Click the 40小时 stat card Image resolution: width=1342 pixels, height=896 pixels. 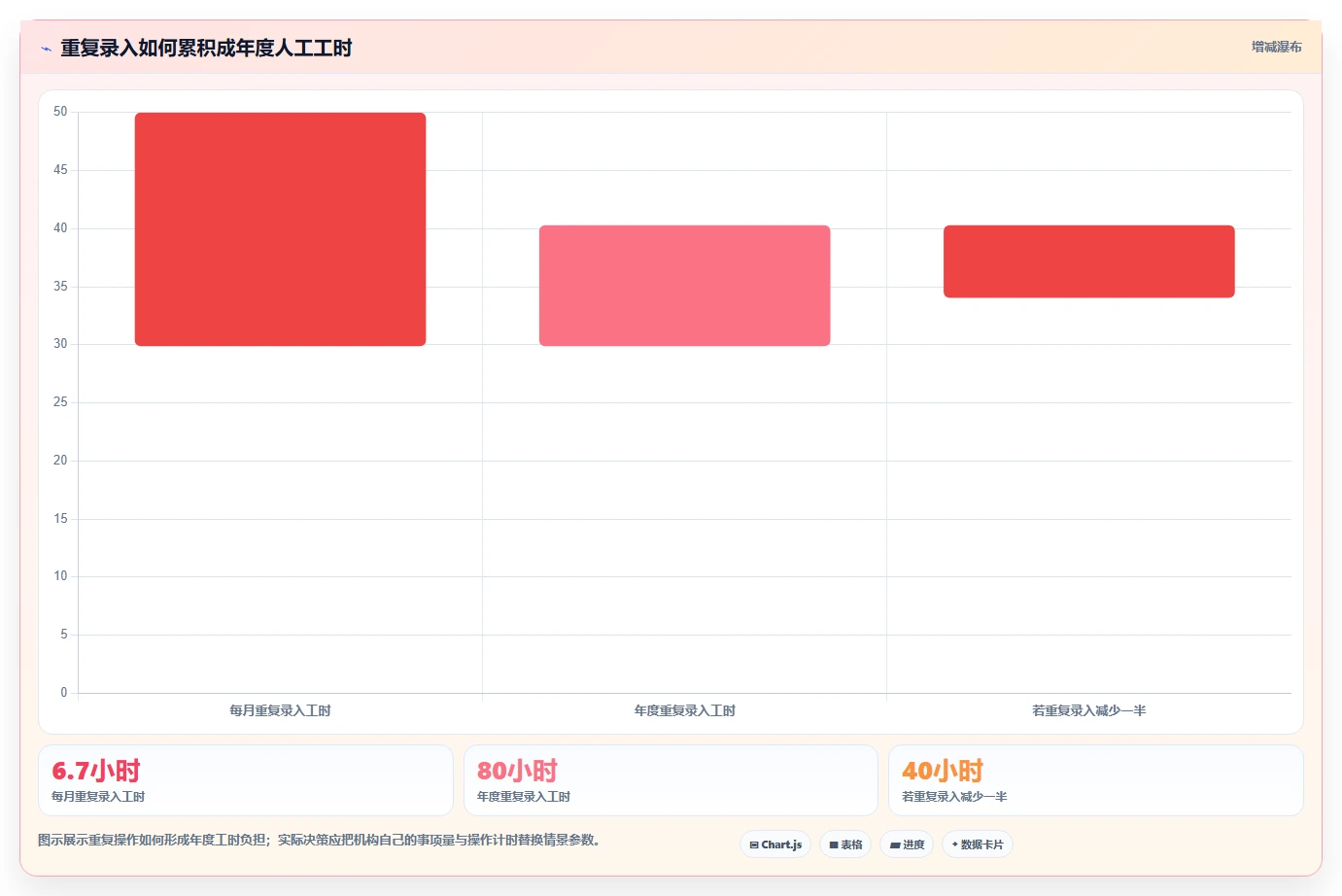(1095, 780)
